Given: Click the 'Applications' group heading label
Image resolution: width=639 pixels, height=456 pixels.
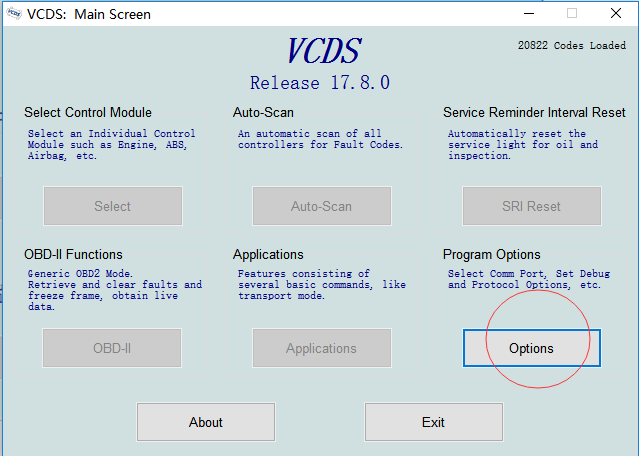Looking at the screenshot, I should pyautogui.click(x=268, y=254).
